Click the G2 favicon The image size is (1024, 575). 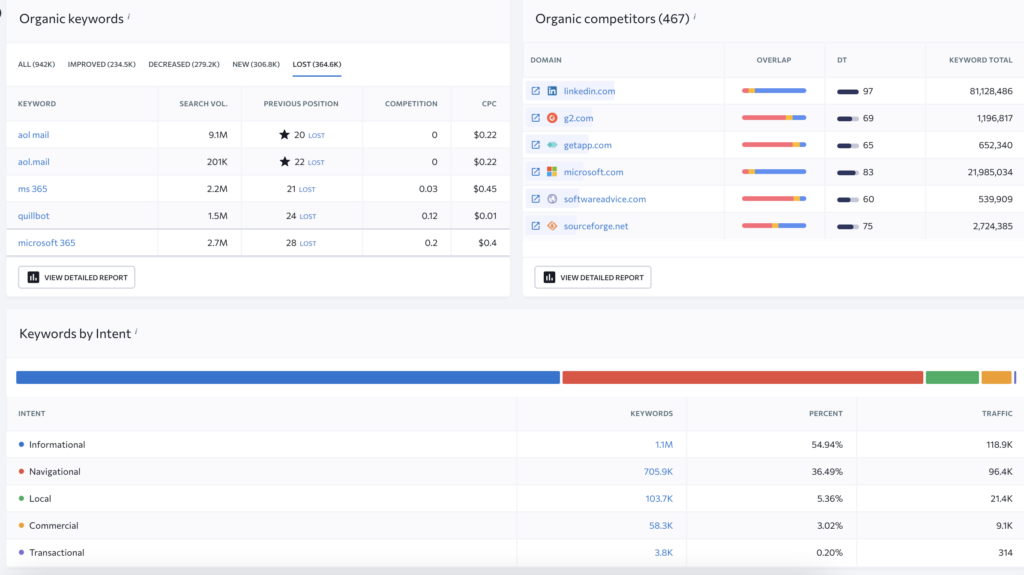(x=552, y=118)
